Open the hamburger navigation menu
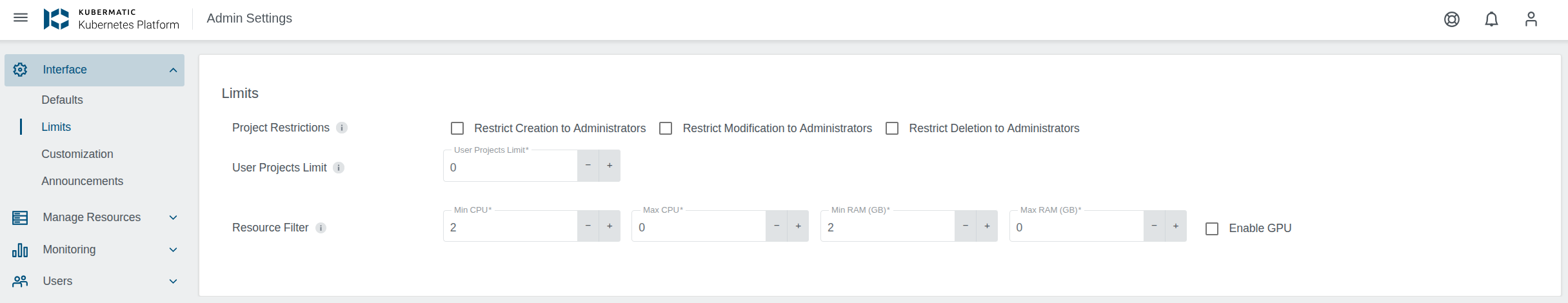 pos(21,18)
